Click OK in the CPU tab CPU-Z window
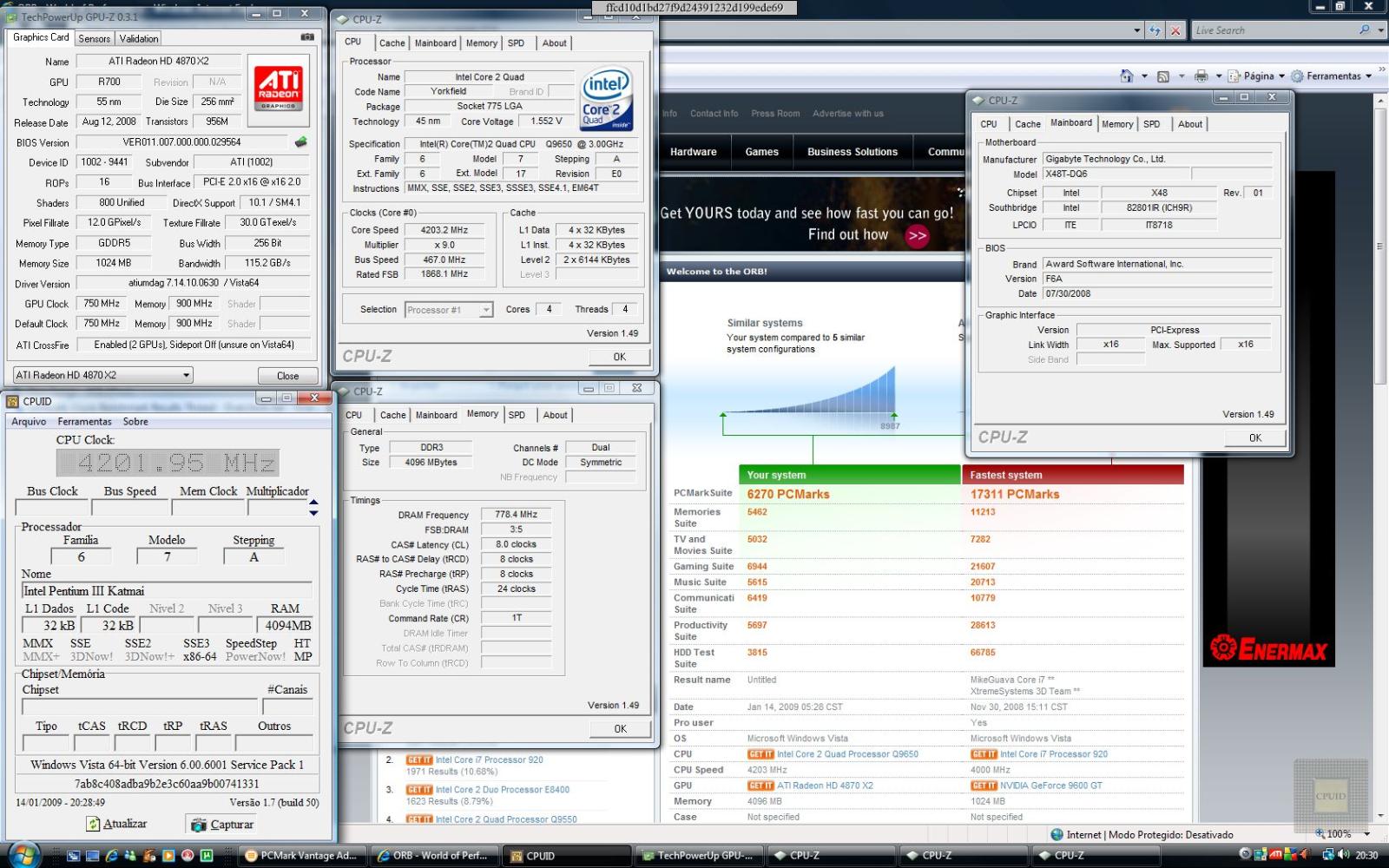1389x868 pixels. click(620, 357)
